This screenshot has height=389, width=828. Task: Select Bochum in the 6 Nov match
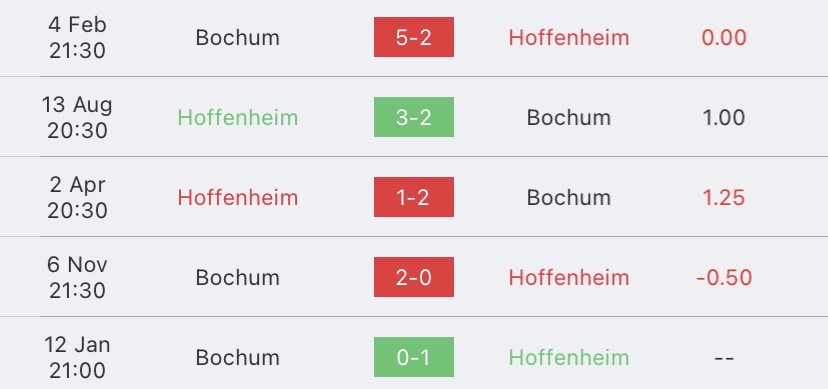point(238,278)
